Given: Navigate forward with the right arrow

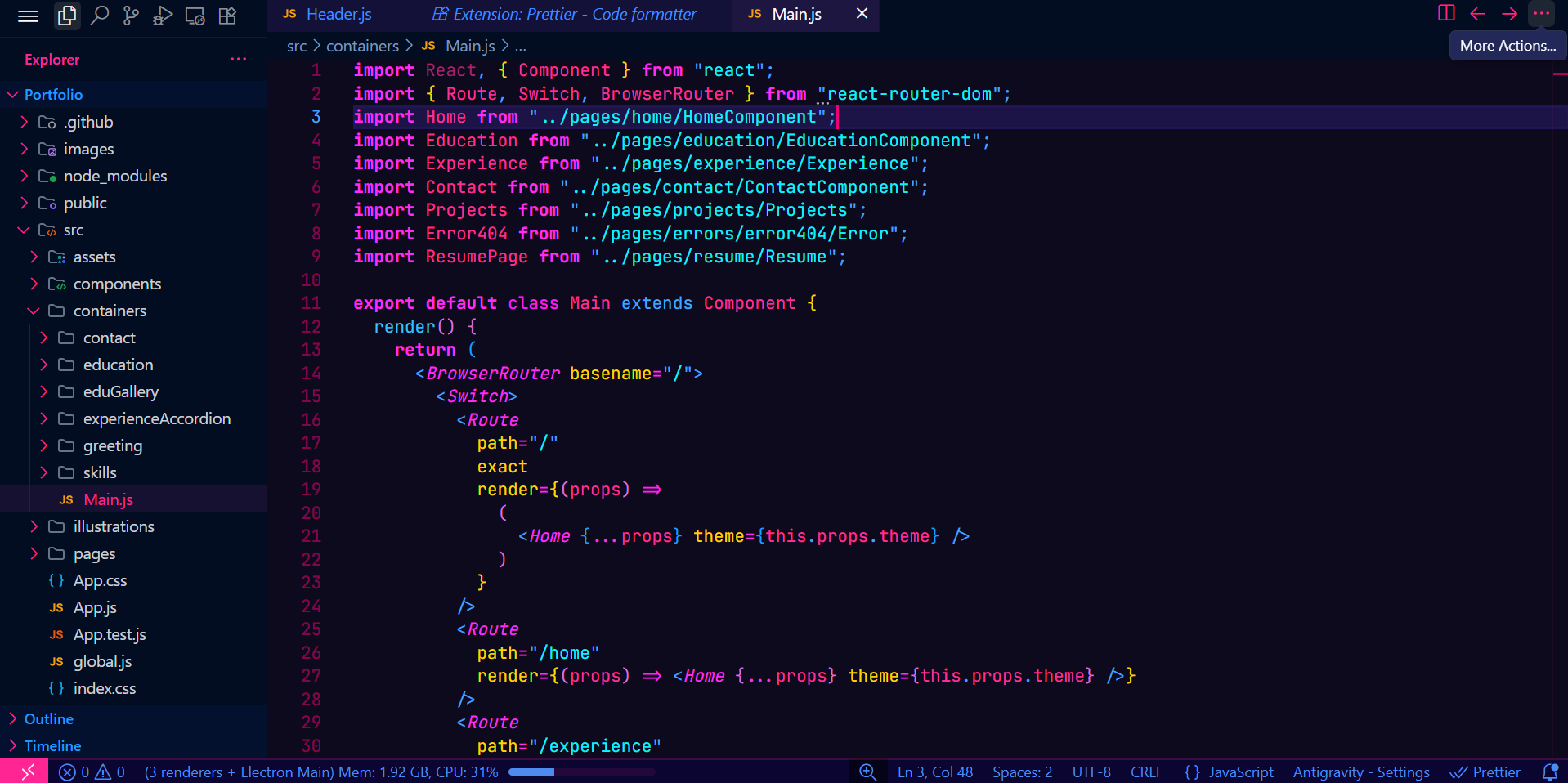Looking at the screenshot, I should 1509,13.
